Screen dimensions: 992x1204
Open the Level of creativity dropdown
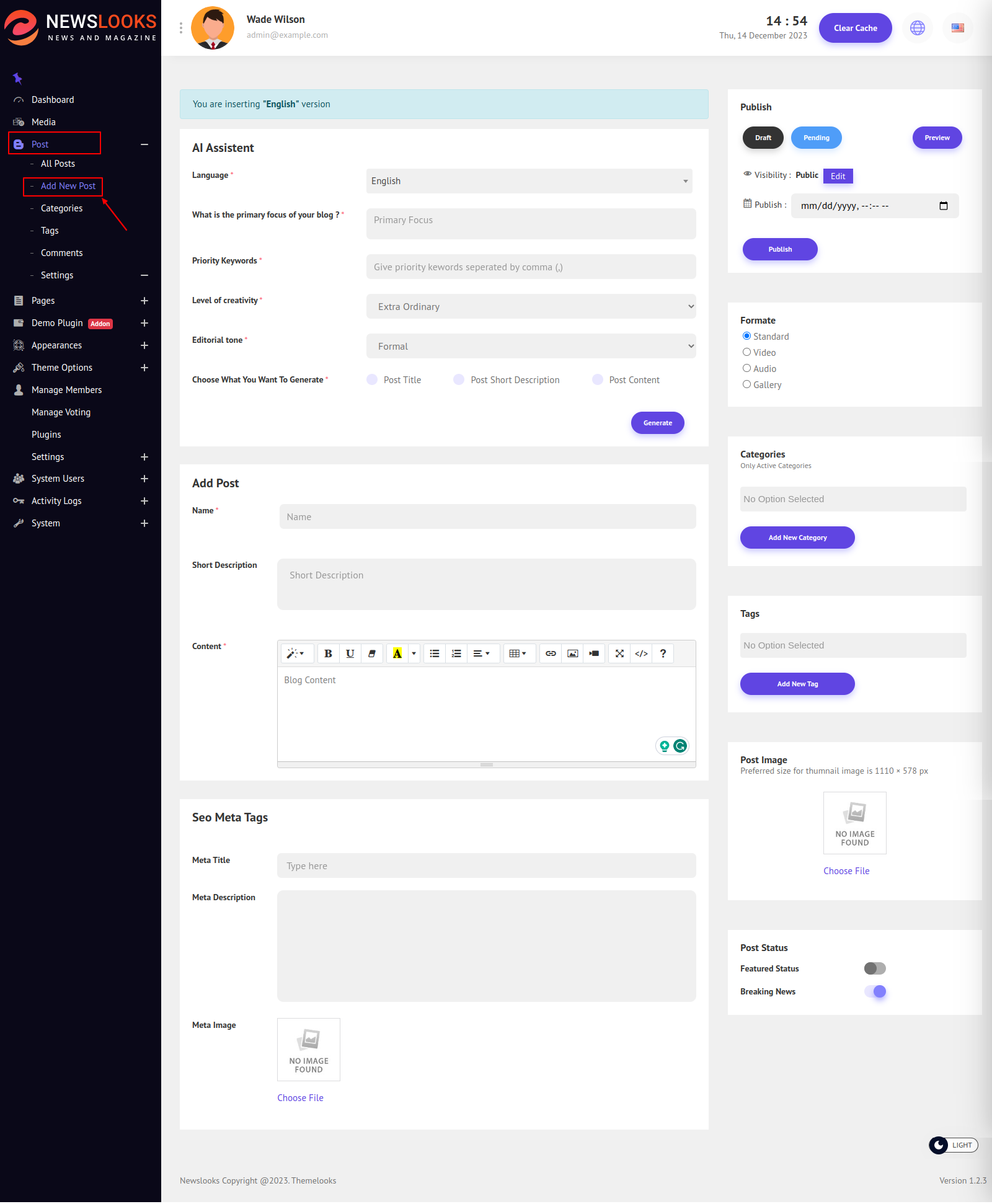pyautogui.click(x=531, y=307)
